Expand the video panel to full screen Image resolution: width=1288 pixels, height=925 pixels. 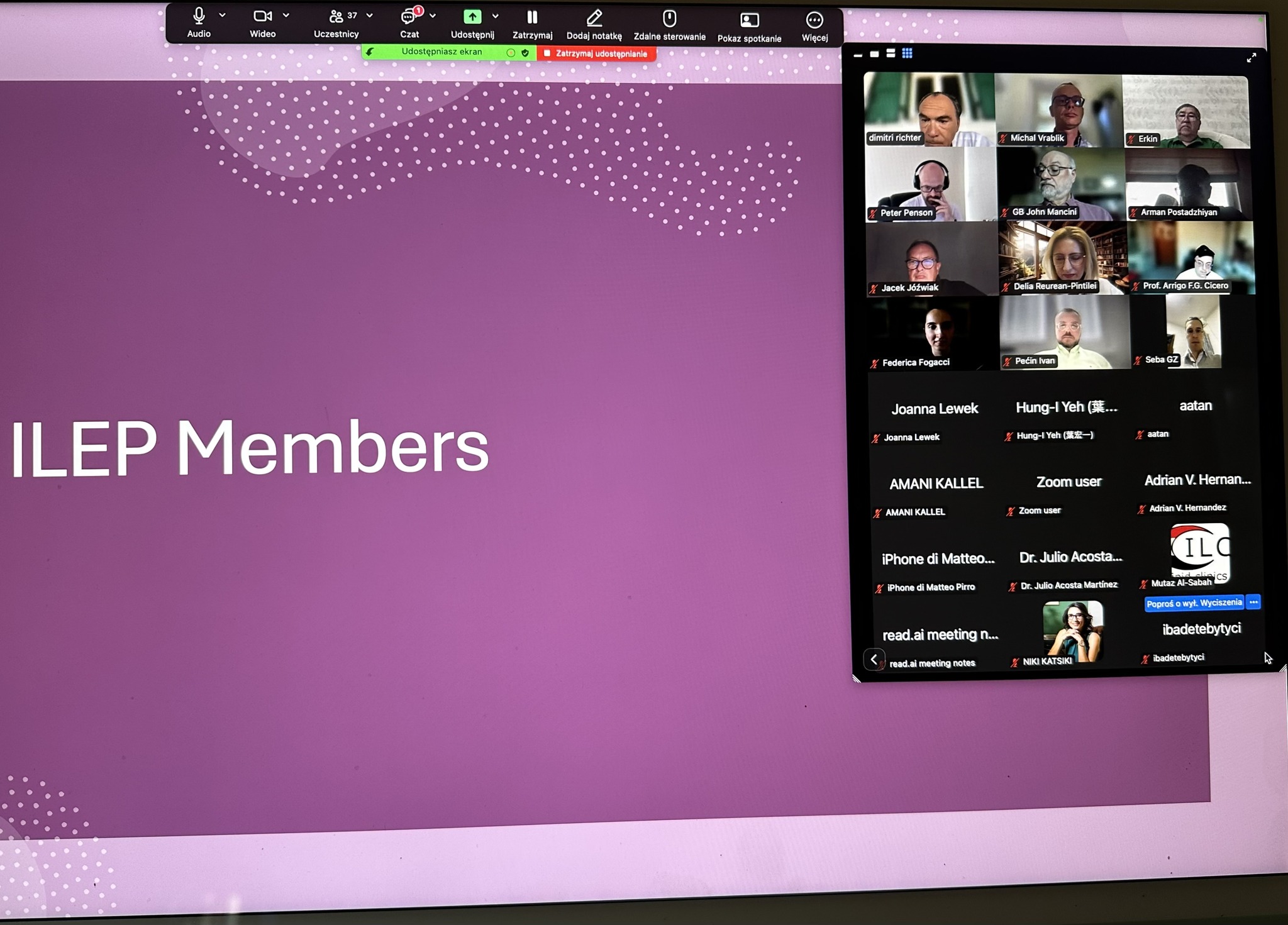point(1251,58)
